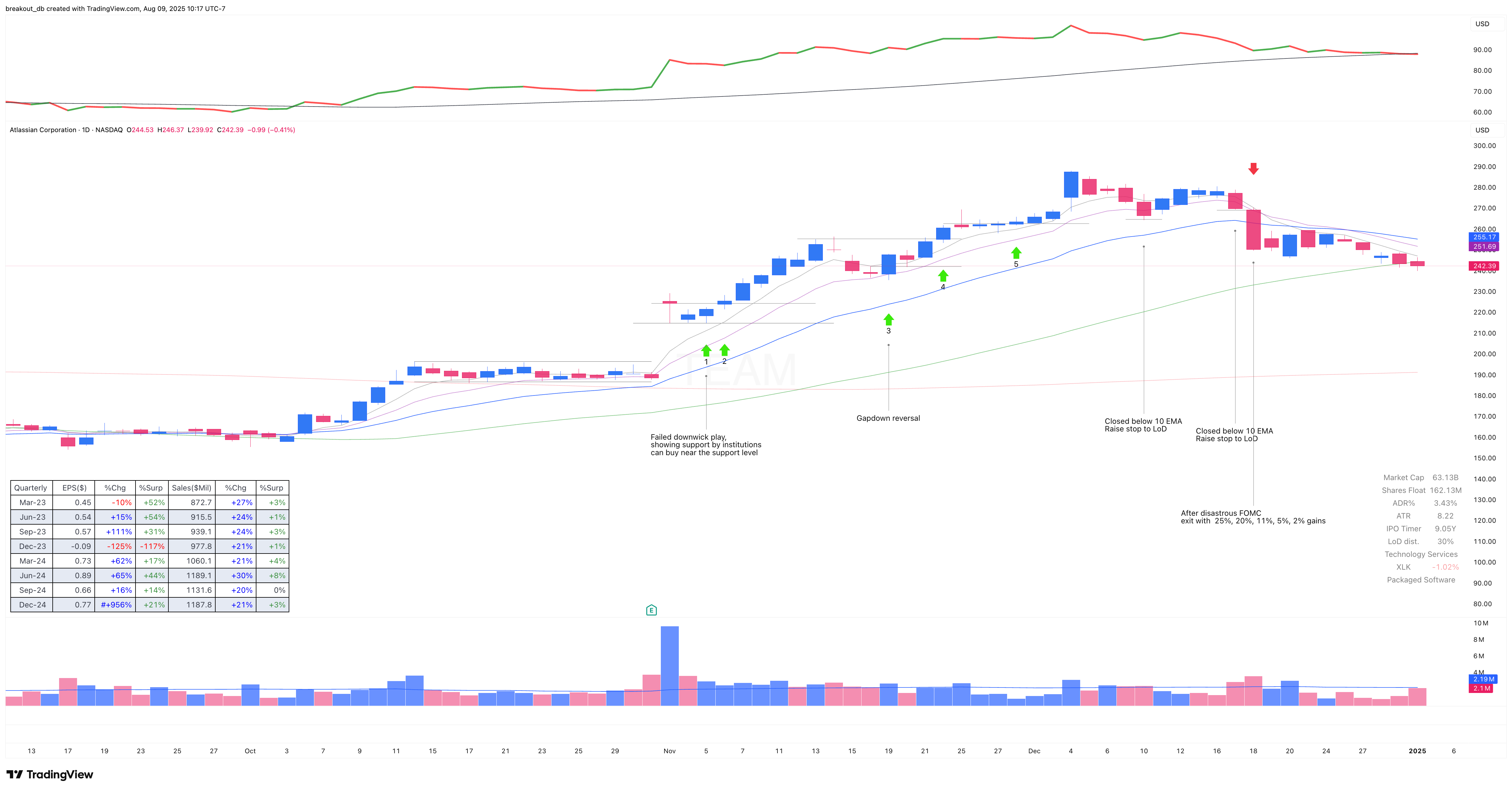
Task: Click the purple 251.69 price label
Action: [1484, 246]
